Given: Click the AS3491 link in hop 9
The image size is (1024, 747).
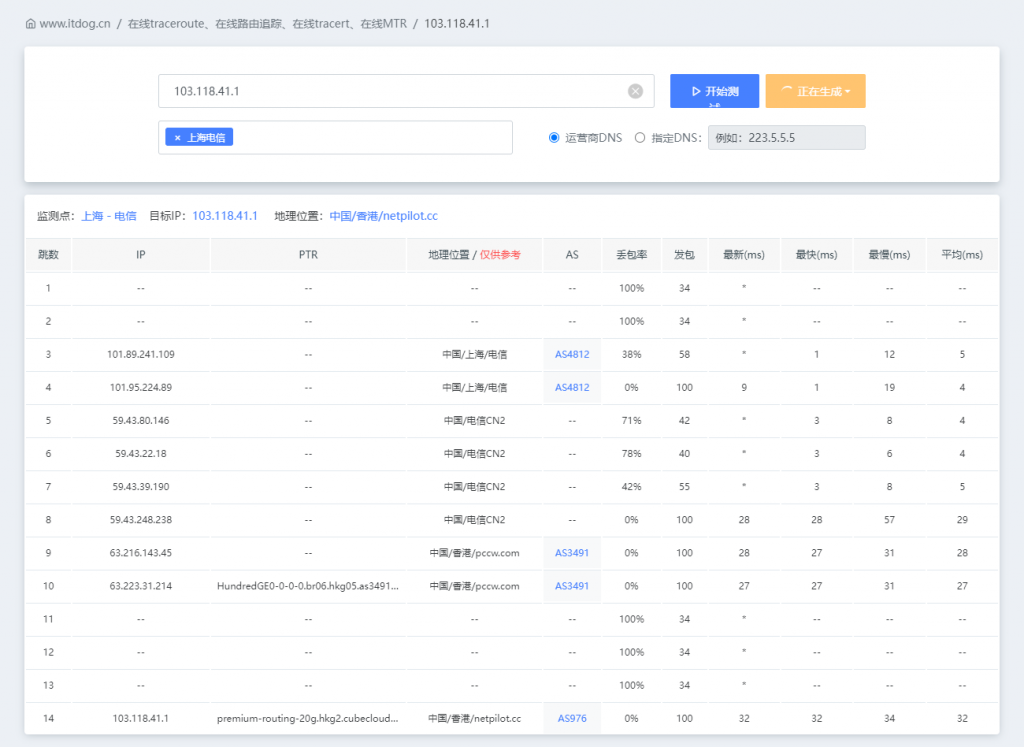Looking at the screenshot, I should 571,552.
